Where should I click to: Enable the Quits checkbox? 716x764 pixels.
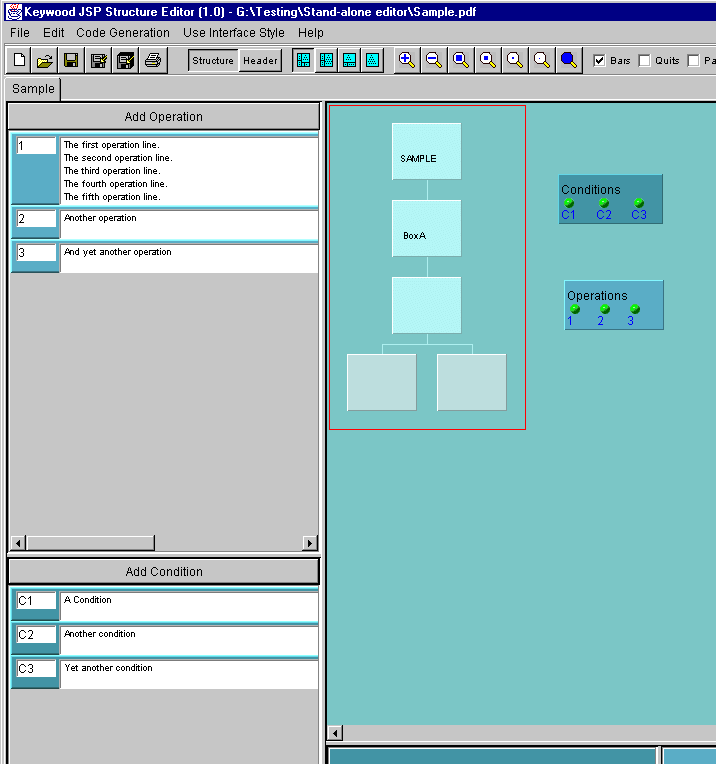[x=644, y=61]
